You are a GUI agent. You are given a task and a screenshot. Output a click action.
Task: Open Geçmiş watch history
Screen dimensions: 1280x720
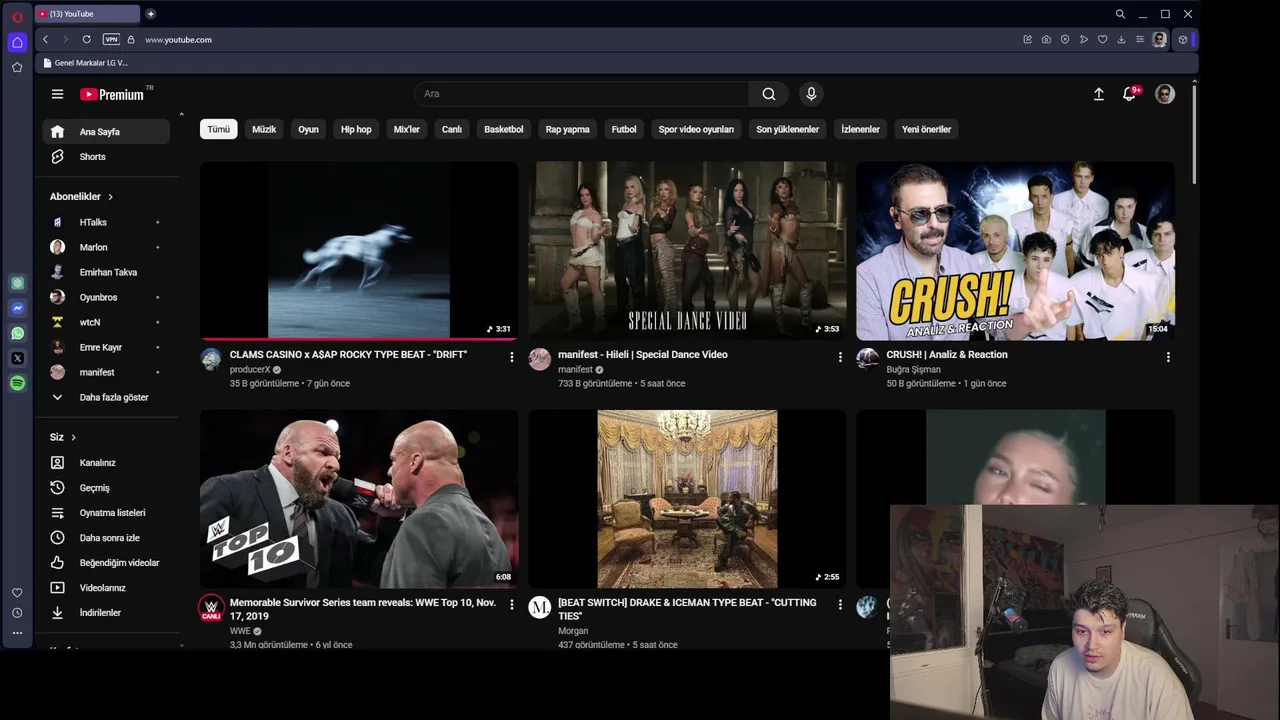(x=107, y=488)
